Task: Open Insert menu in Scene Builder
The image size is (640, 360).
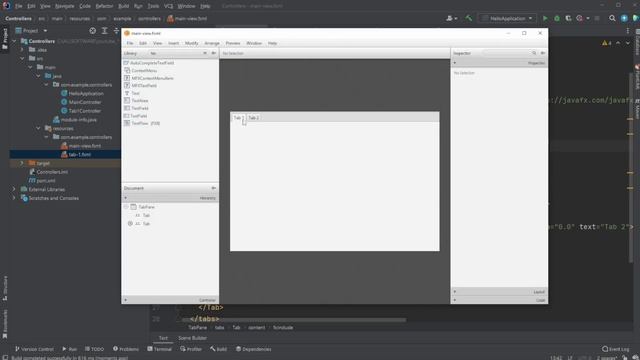Action: (173, 43)
